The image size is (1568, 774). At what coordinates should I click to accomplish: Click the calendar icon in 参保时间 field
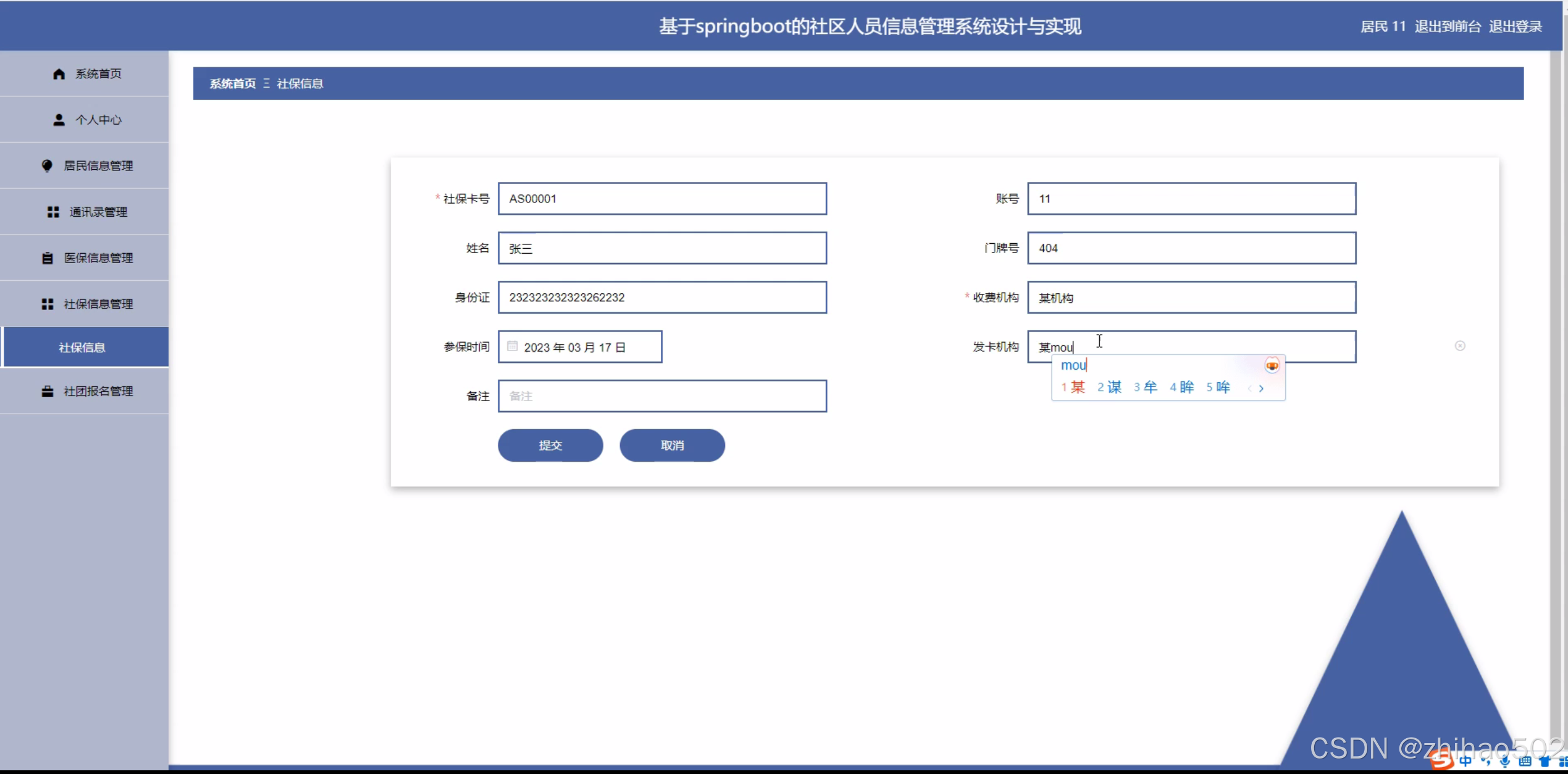pyautogui.click(x=512, y=346)
